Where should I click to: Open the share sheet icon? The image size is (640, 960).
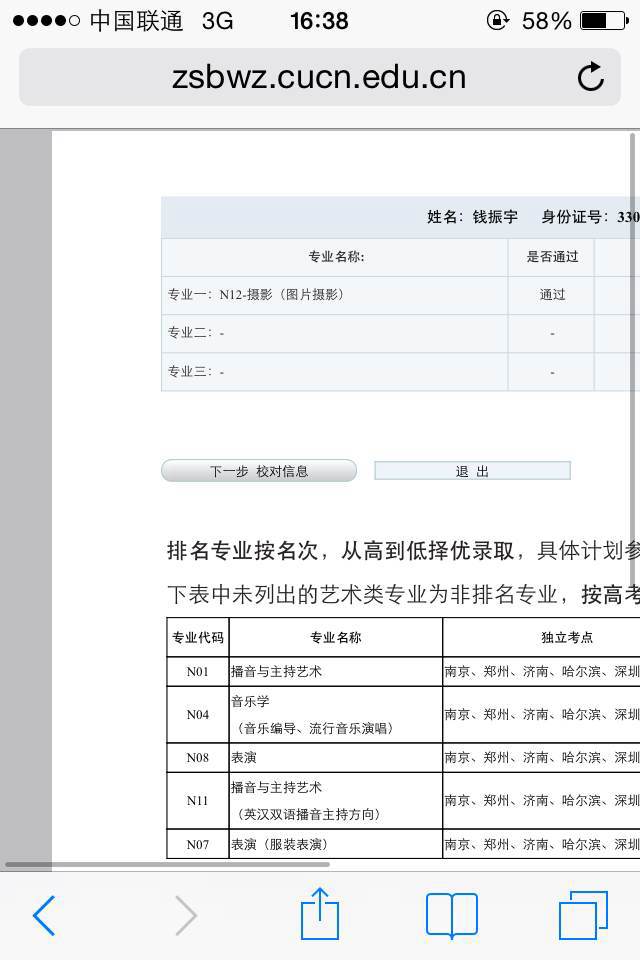coord(320,913)
